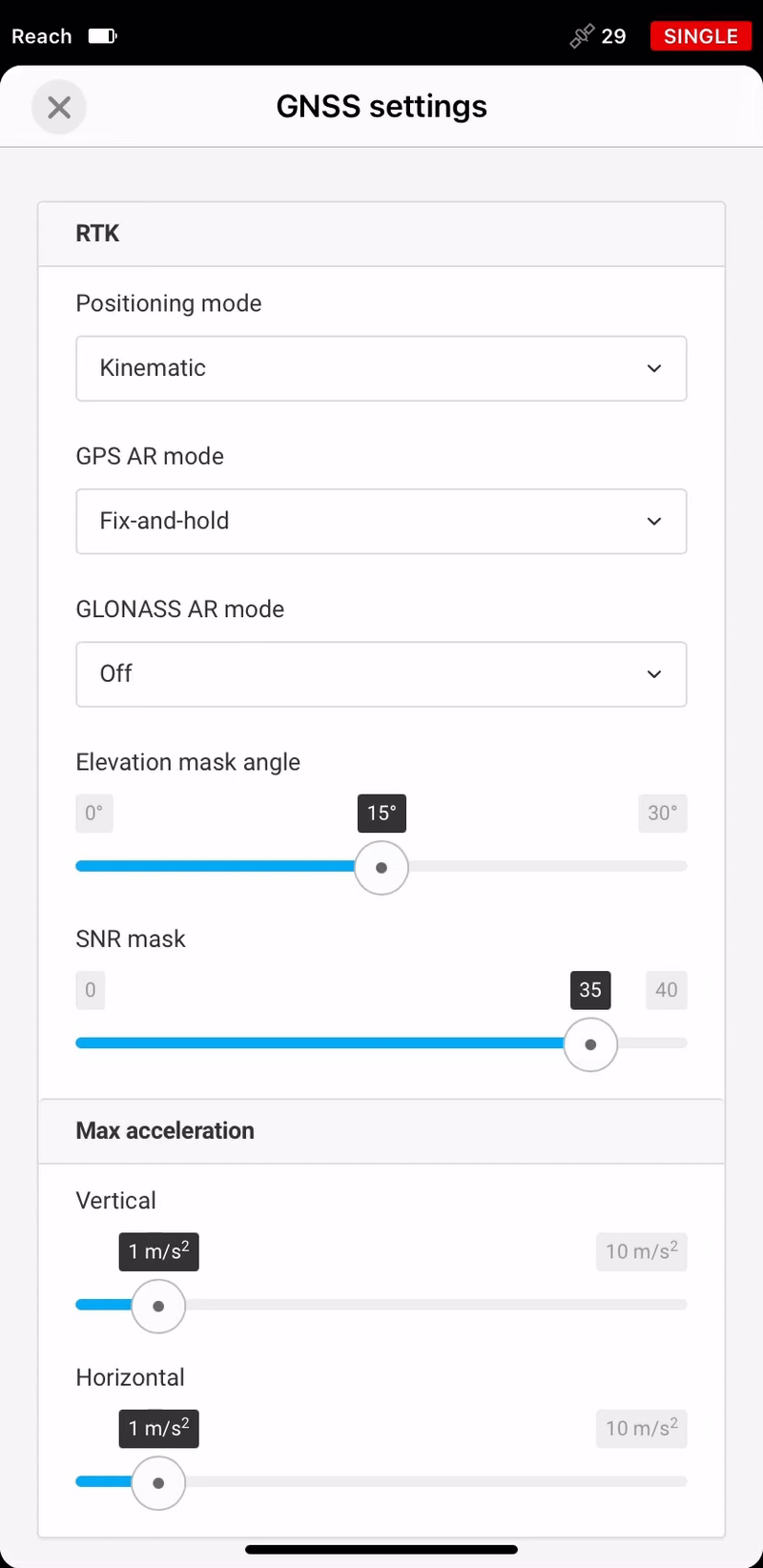Click the Fix-and-hold dropdown chevron arrow
763x1568 pixels.
point(654,521)
